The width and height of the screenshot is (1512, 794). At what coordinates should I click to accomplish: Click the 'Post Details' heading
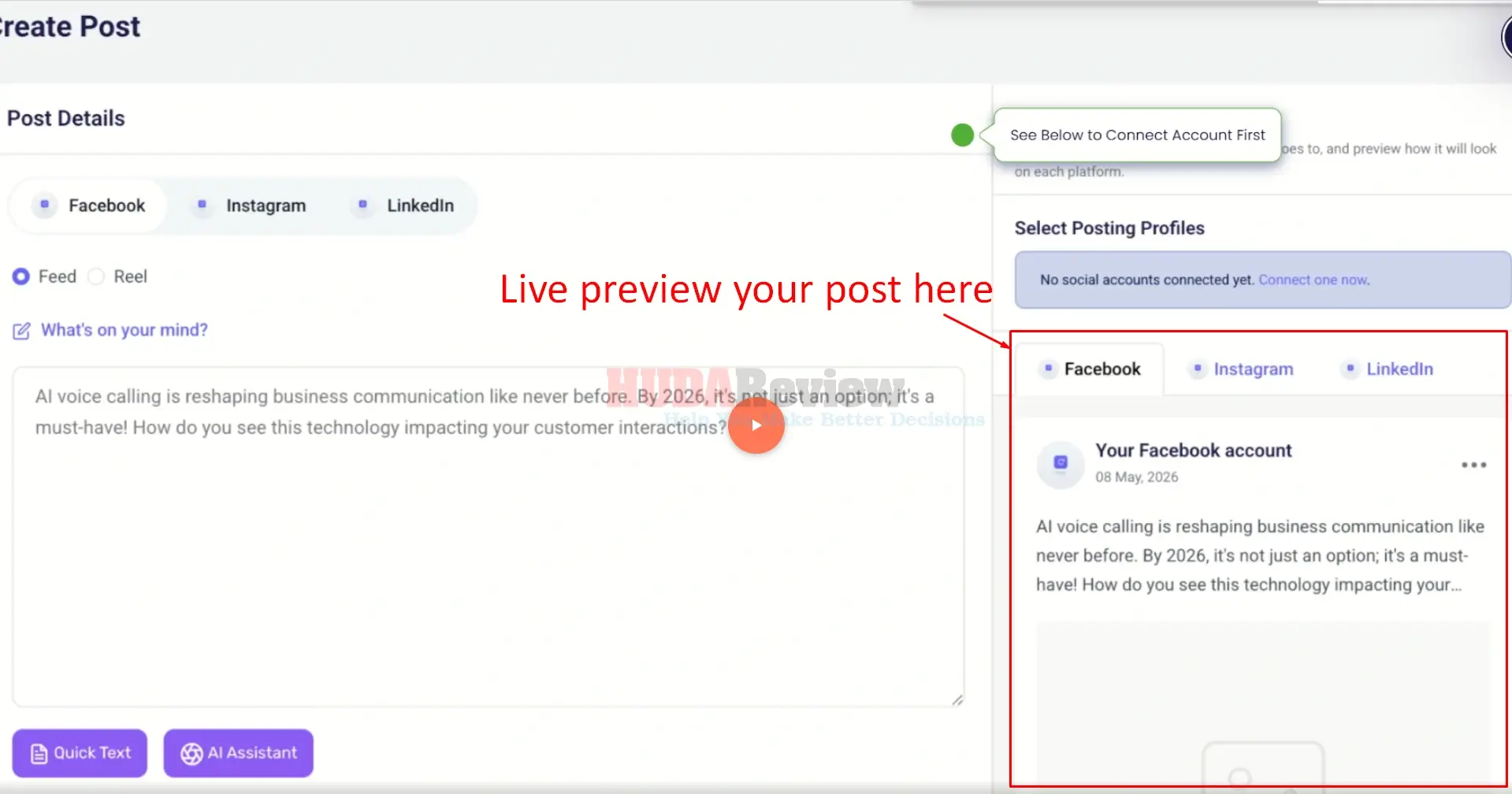pos(66,118)
